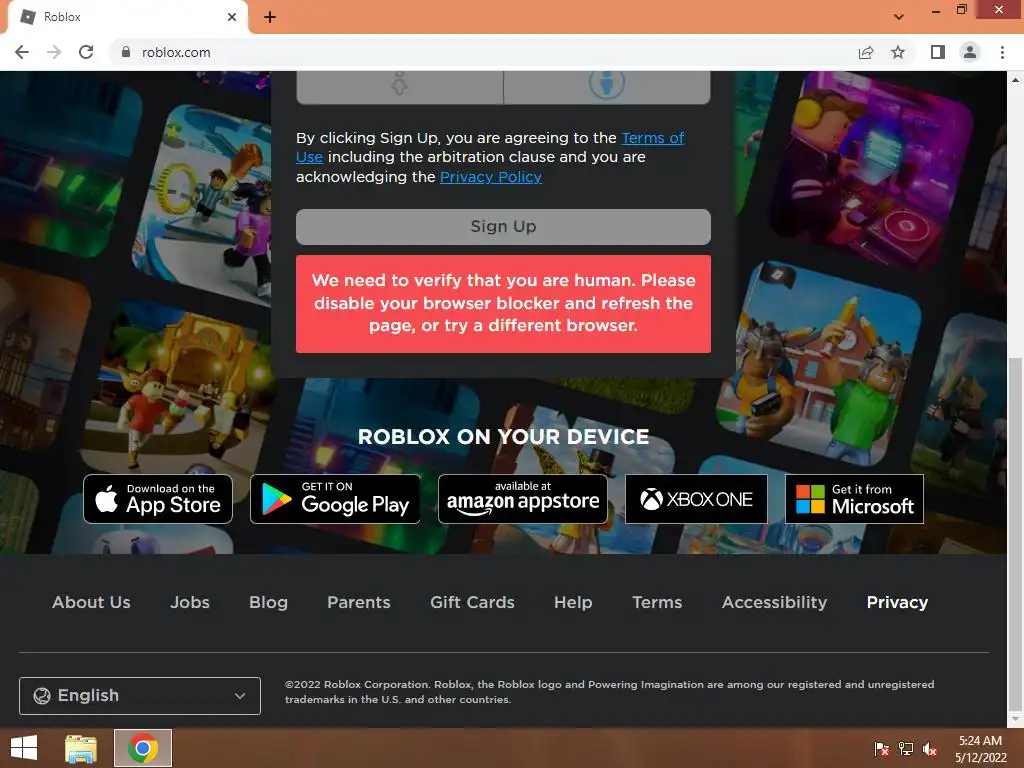Open the Get it from Microsoft badge
Image resolution: width=1024 pixels, height=768 pixels.
[x=854, y=499]
